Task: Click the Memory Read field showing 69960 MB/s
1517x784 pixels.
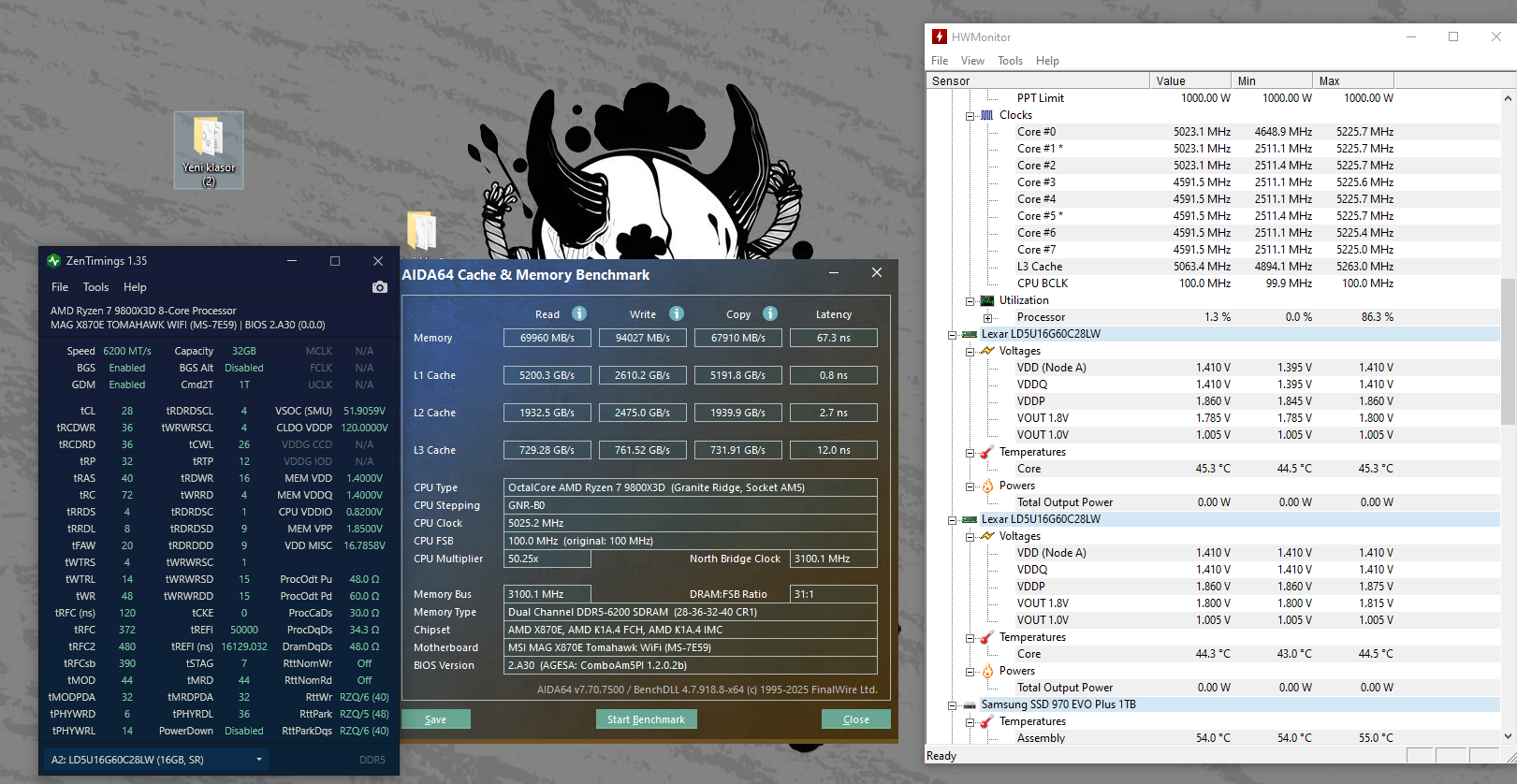Action: (x=547, y=338)
